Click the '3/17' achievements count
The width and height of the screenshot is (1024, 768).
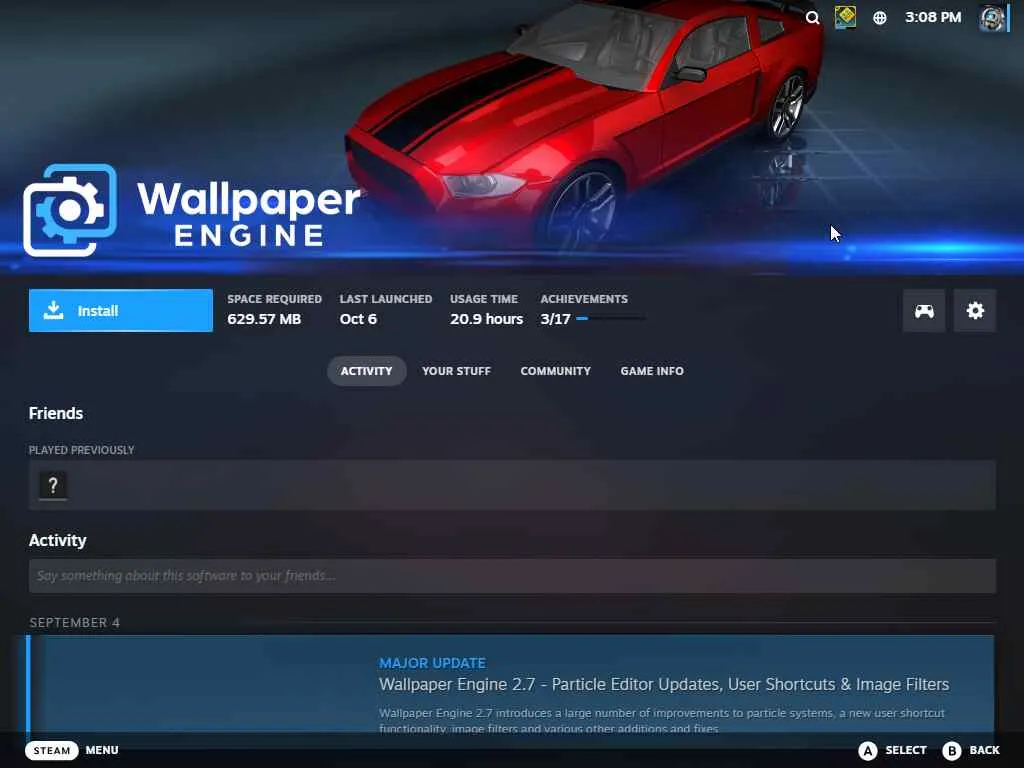[555, 319]
